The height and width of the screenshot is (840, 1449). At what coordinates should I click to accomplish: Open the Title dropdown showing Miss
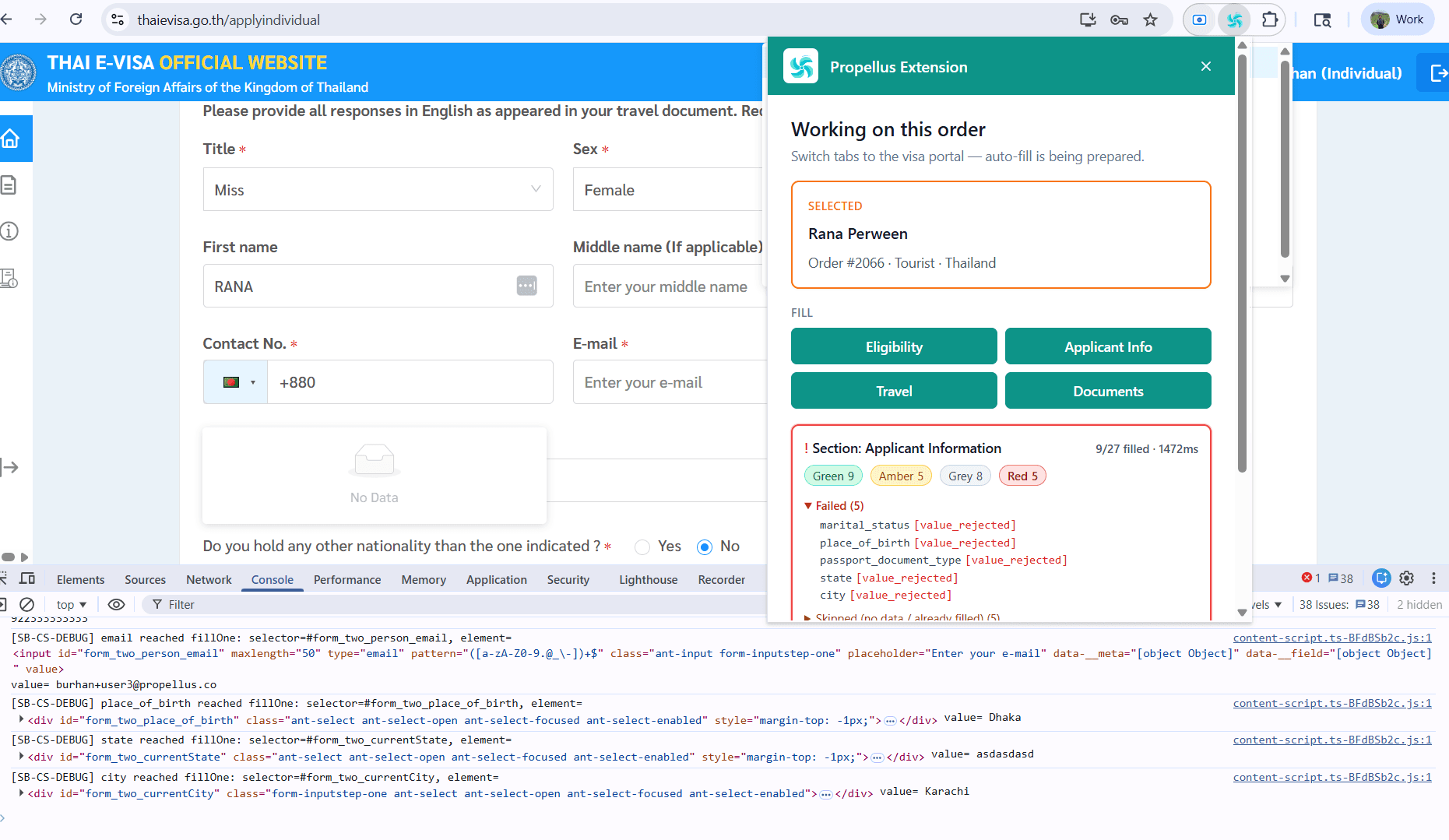pos(378,189)
